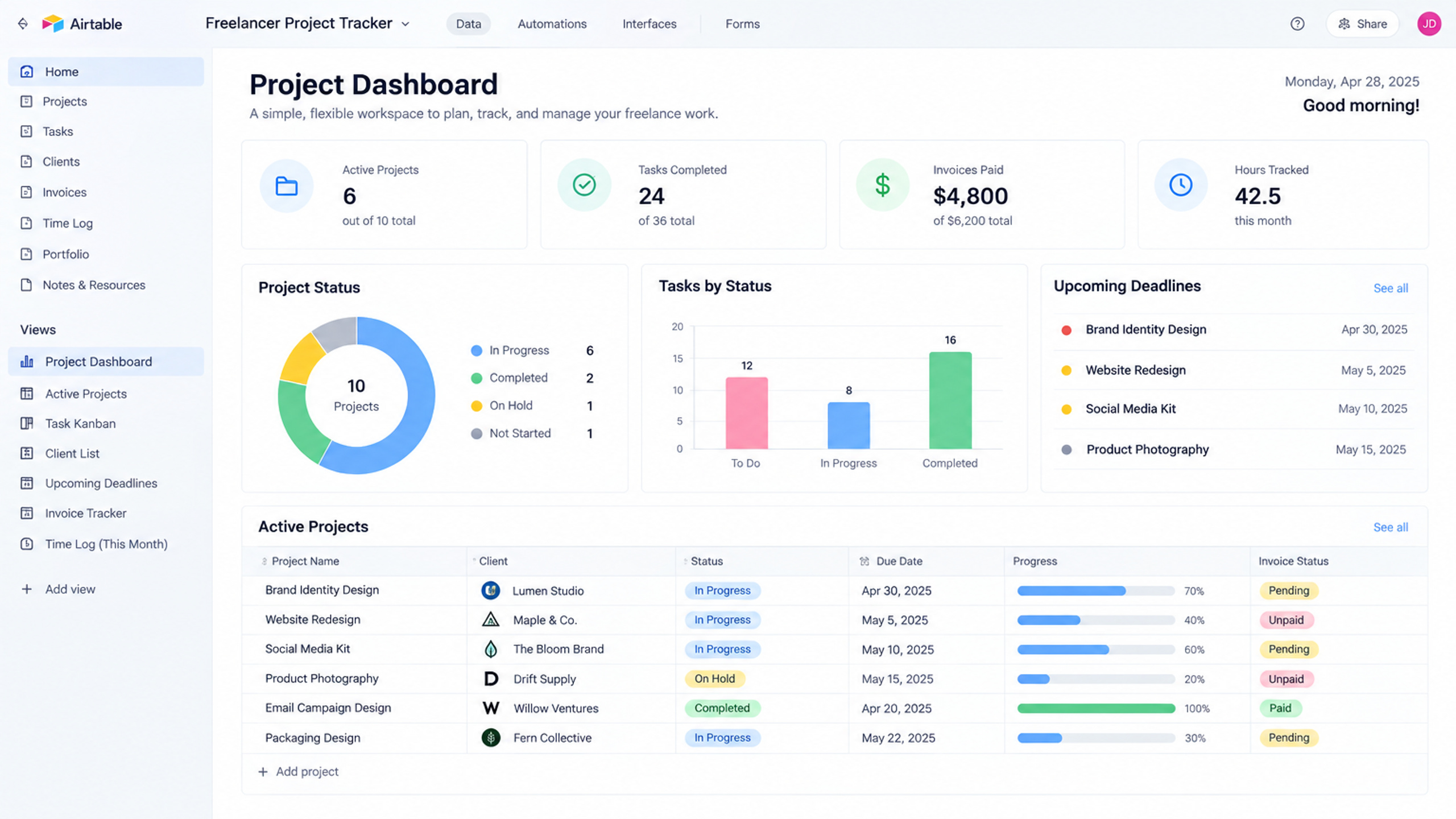
Task: Click the Willow Ventures W logo
Action: (491, 708)
